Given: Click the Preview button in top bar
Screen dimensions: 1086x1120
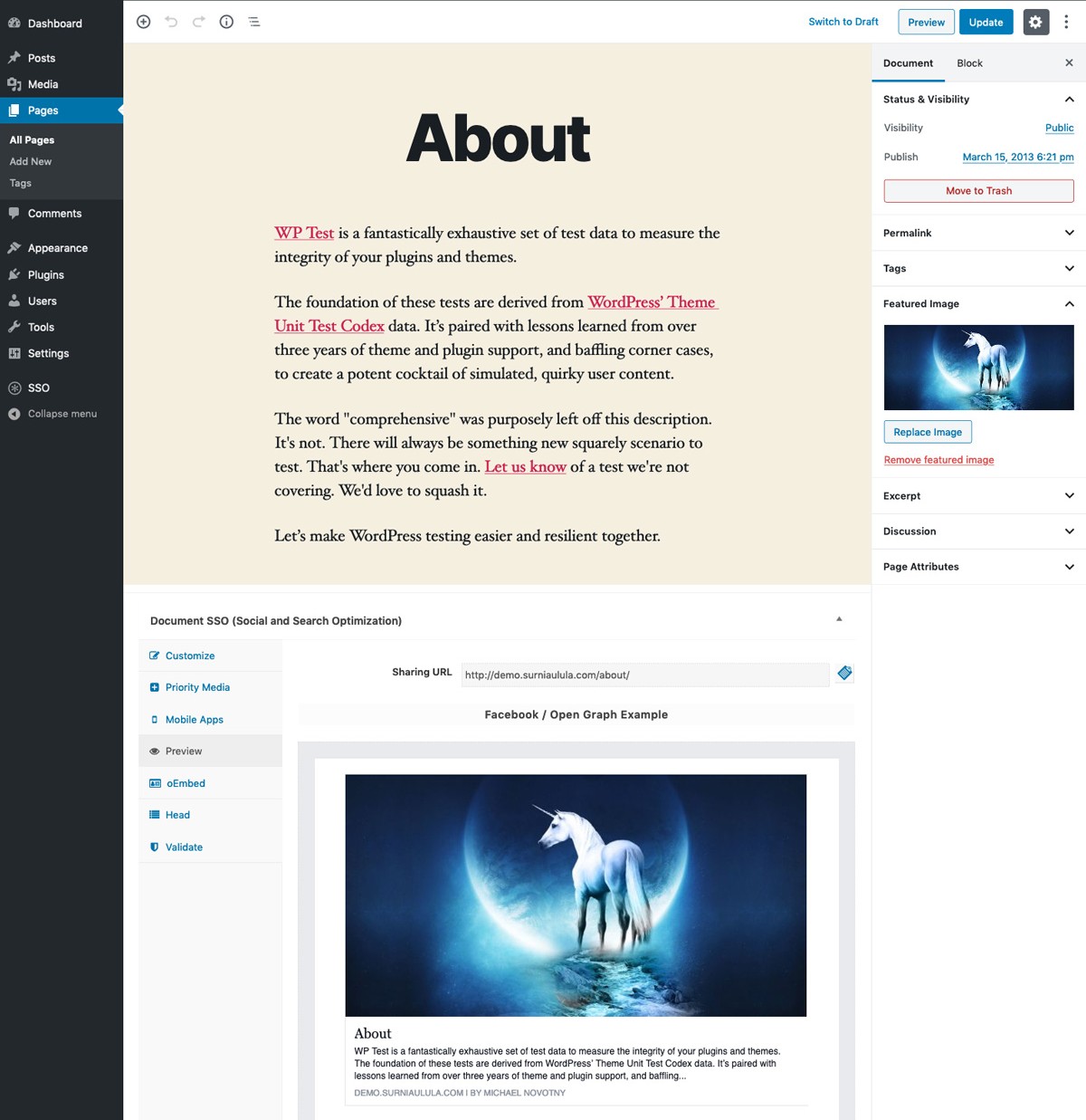Looking at the screenshot, I should pos(926,22).
